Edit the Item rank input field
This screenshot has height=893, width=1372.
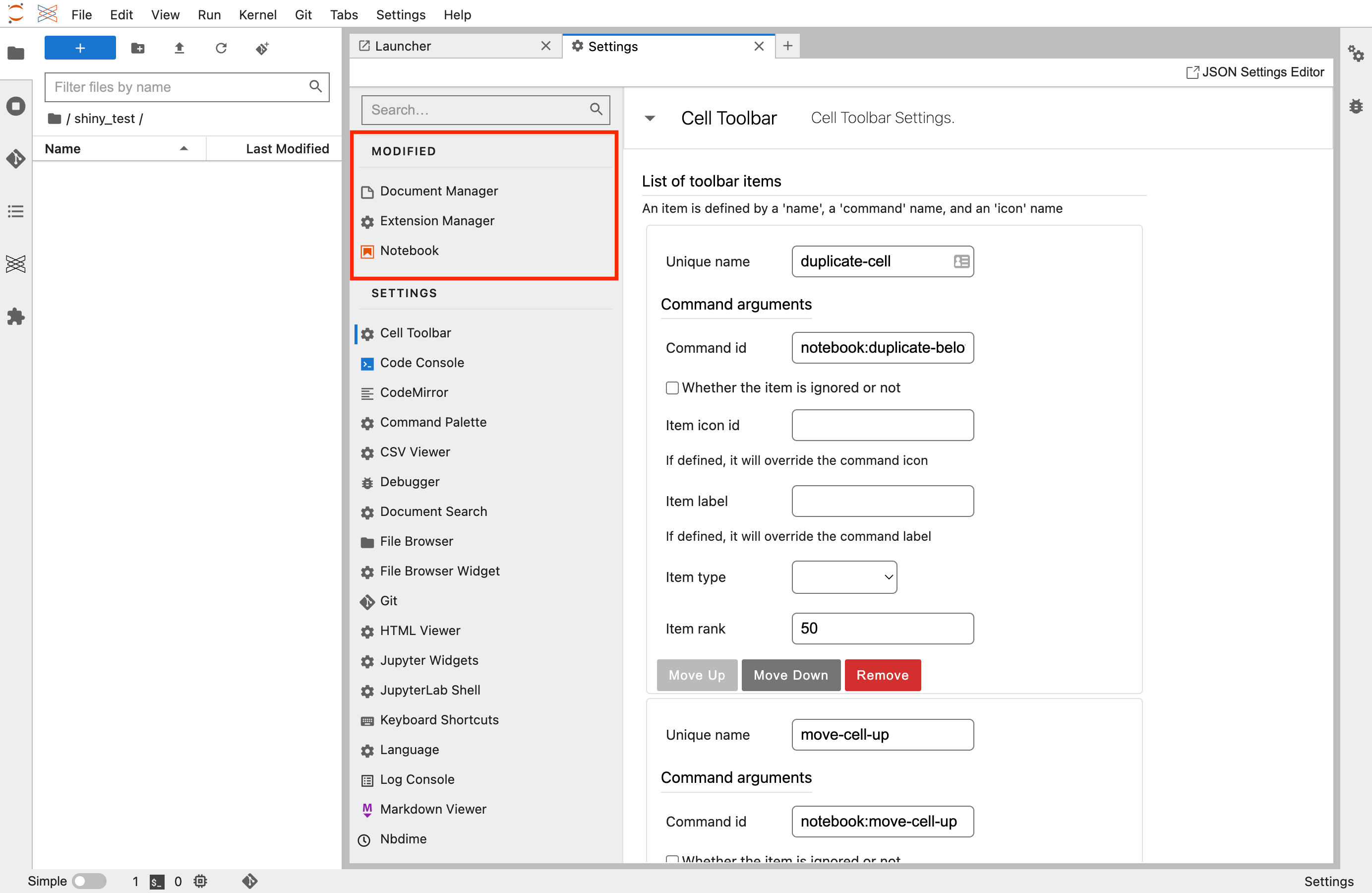click(883, 628)
